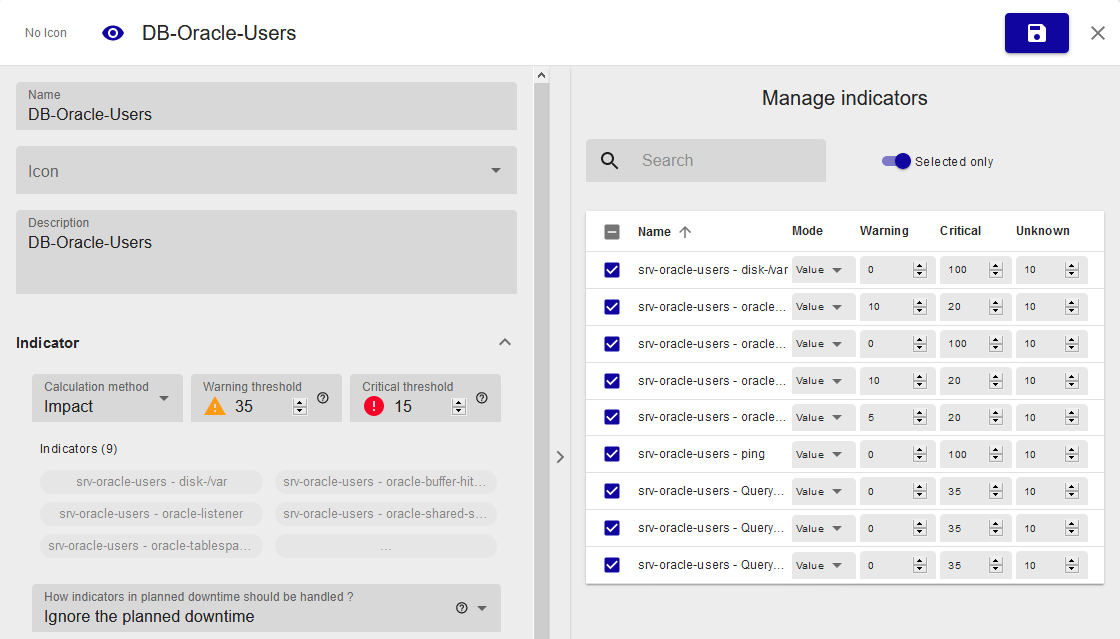
Task: Click the save floppy disk icon
Action: (1036, 33)
